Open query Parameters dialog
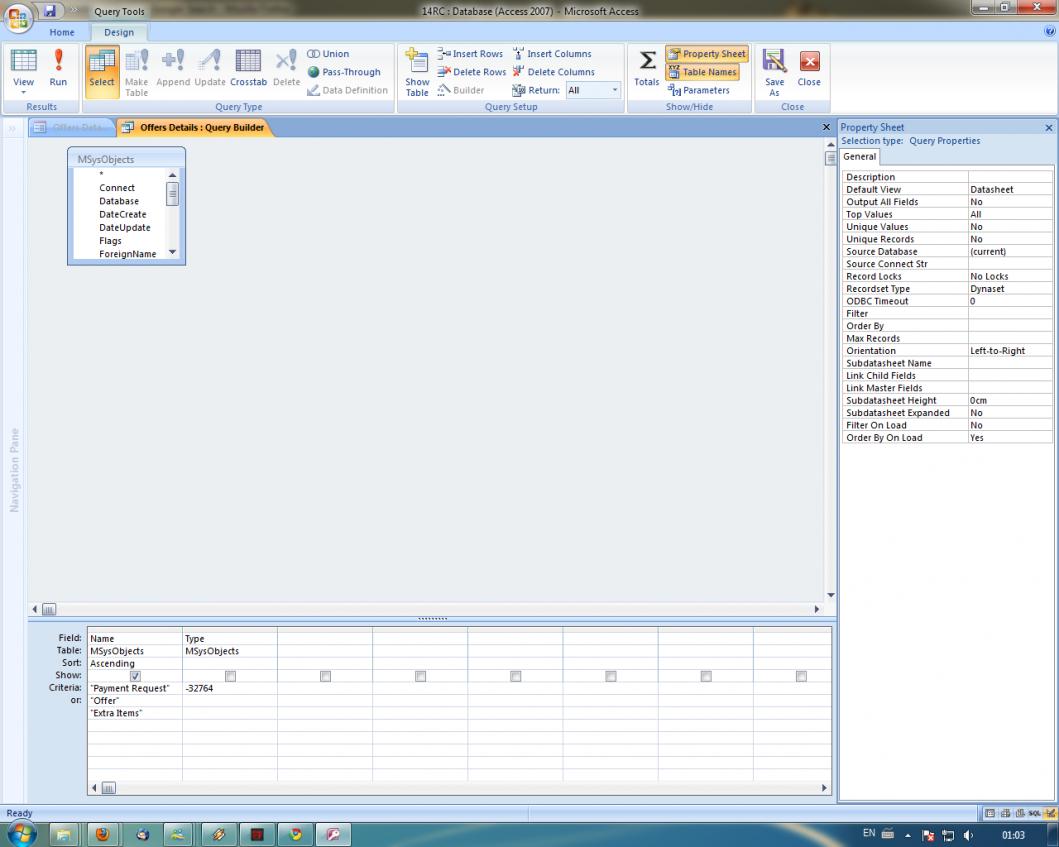The height and width of the screenshot is (847, 1059). 699,90
